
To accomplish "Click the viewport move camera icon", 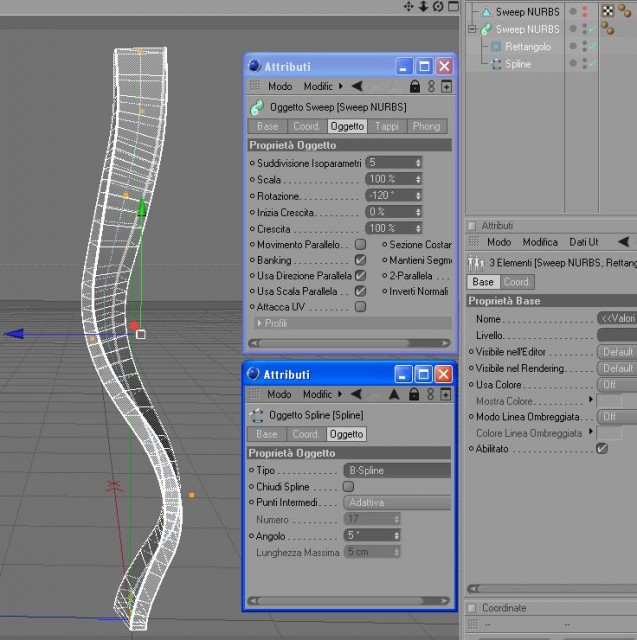I will pyautogui.click(x=408, y=6).
